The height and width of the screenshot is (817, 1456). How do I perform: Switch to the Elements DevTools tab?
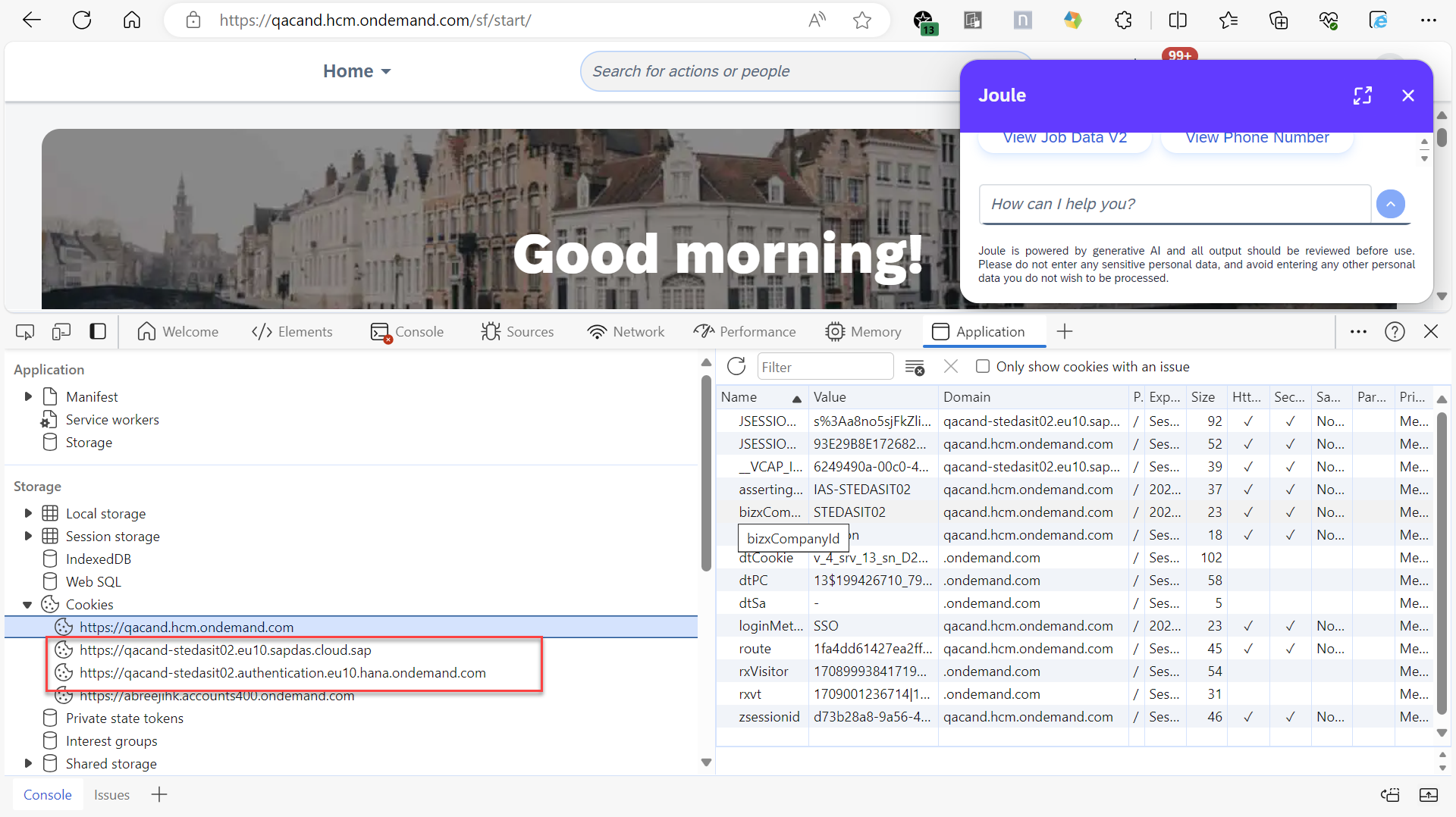tap(292, 332)
